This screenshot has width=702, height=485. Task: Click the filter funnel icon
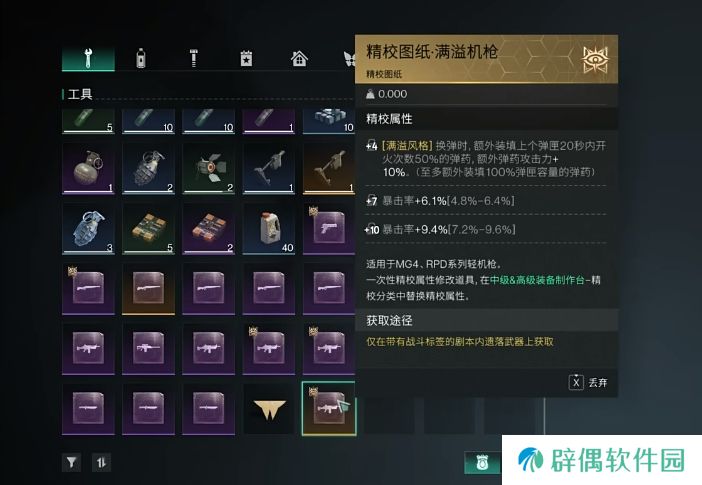coord(72,462)
